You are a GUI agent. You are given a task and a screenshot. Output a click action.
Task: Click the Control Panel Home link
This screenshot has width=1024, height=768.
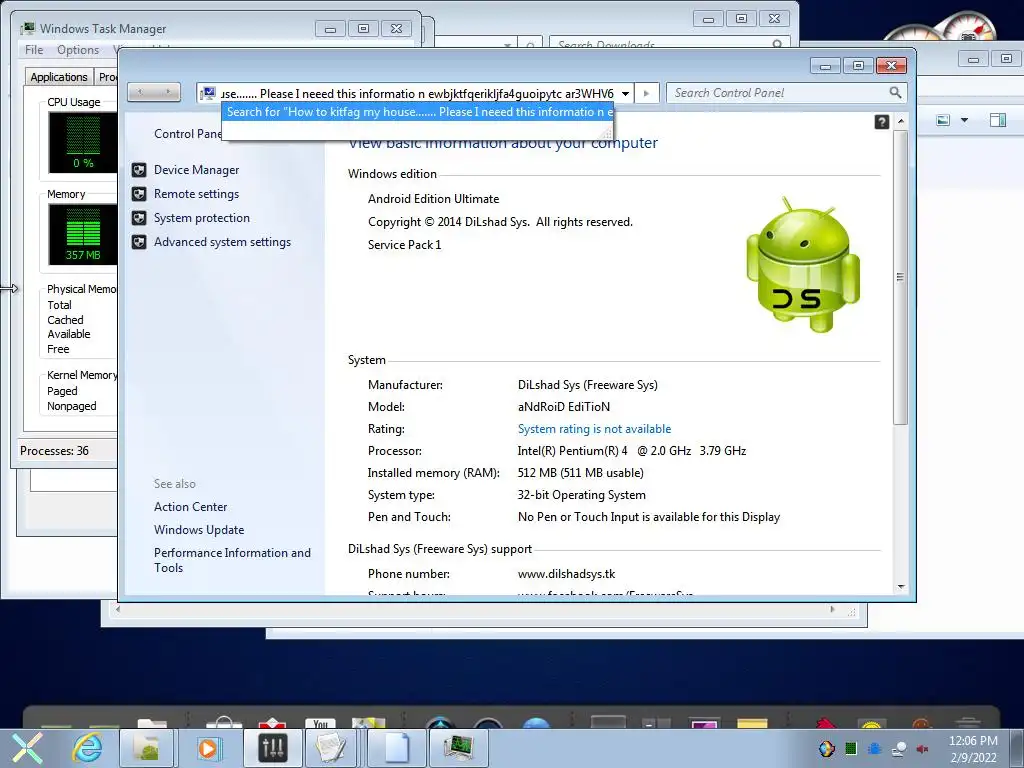pos(187,134)
